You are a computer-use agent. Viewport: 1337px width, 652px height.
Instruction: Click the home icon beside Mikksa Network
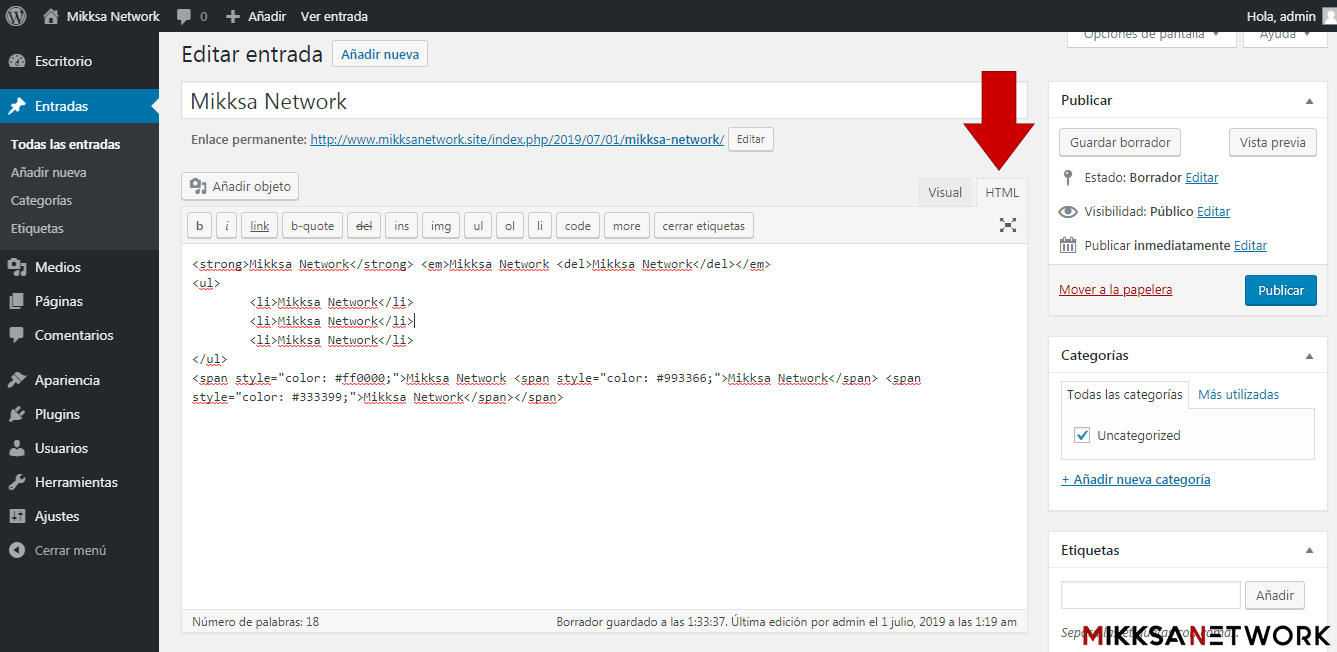pos(51,16)
